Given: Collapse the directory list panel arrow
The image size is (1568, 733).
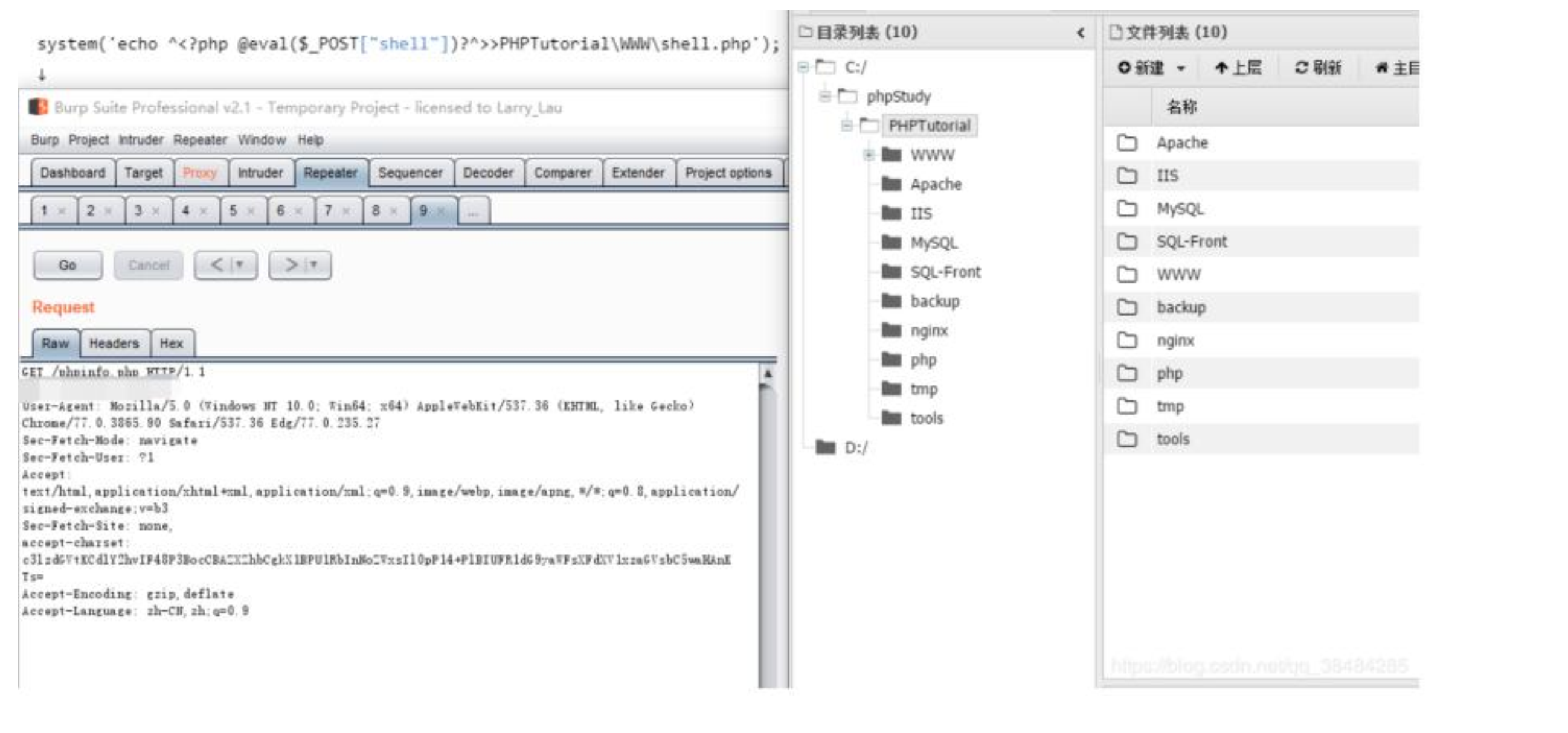Looking at the screenshot, I should click(1081, 33).
